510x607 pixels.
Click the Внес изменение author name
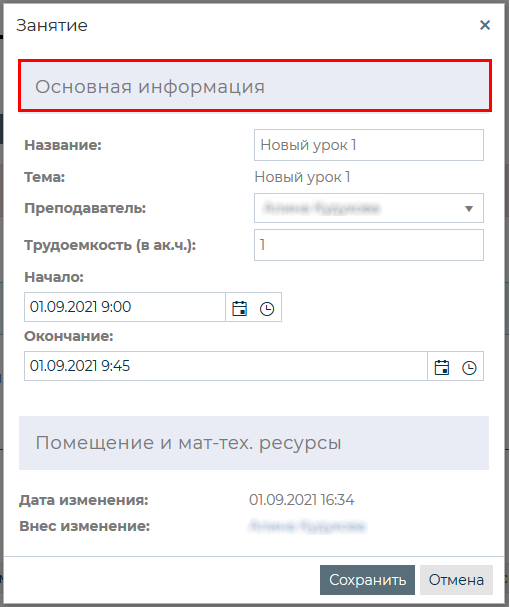tap(307, 526)
